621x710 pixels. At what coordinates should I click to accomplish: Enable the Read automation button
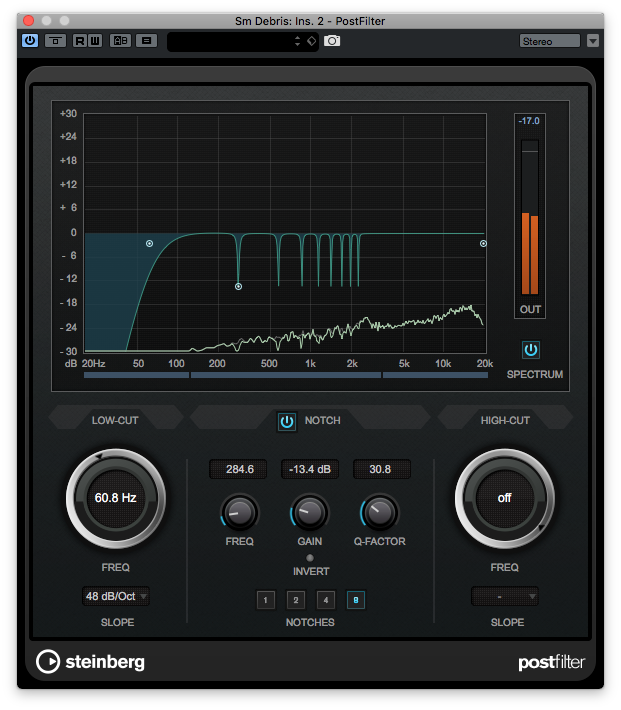(x=80, y=41)
